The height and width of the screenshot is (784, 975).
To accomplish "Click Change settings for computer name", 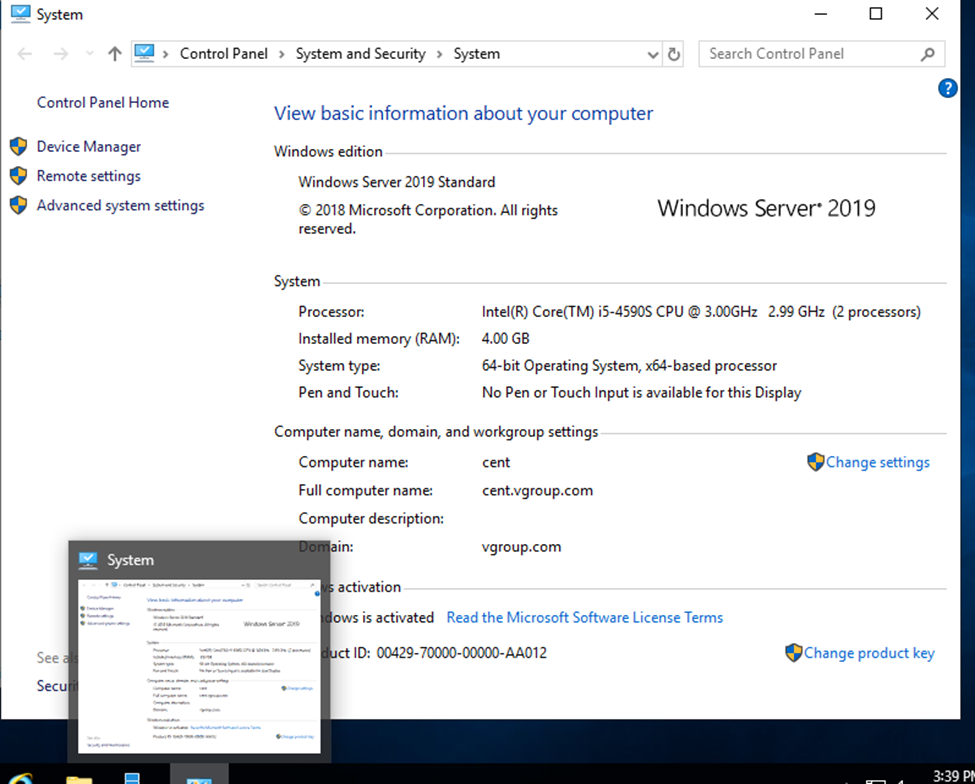I will [877, 462].
